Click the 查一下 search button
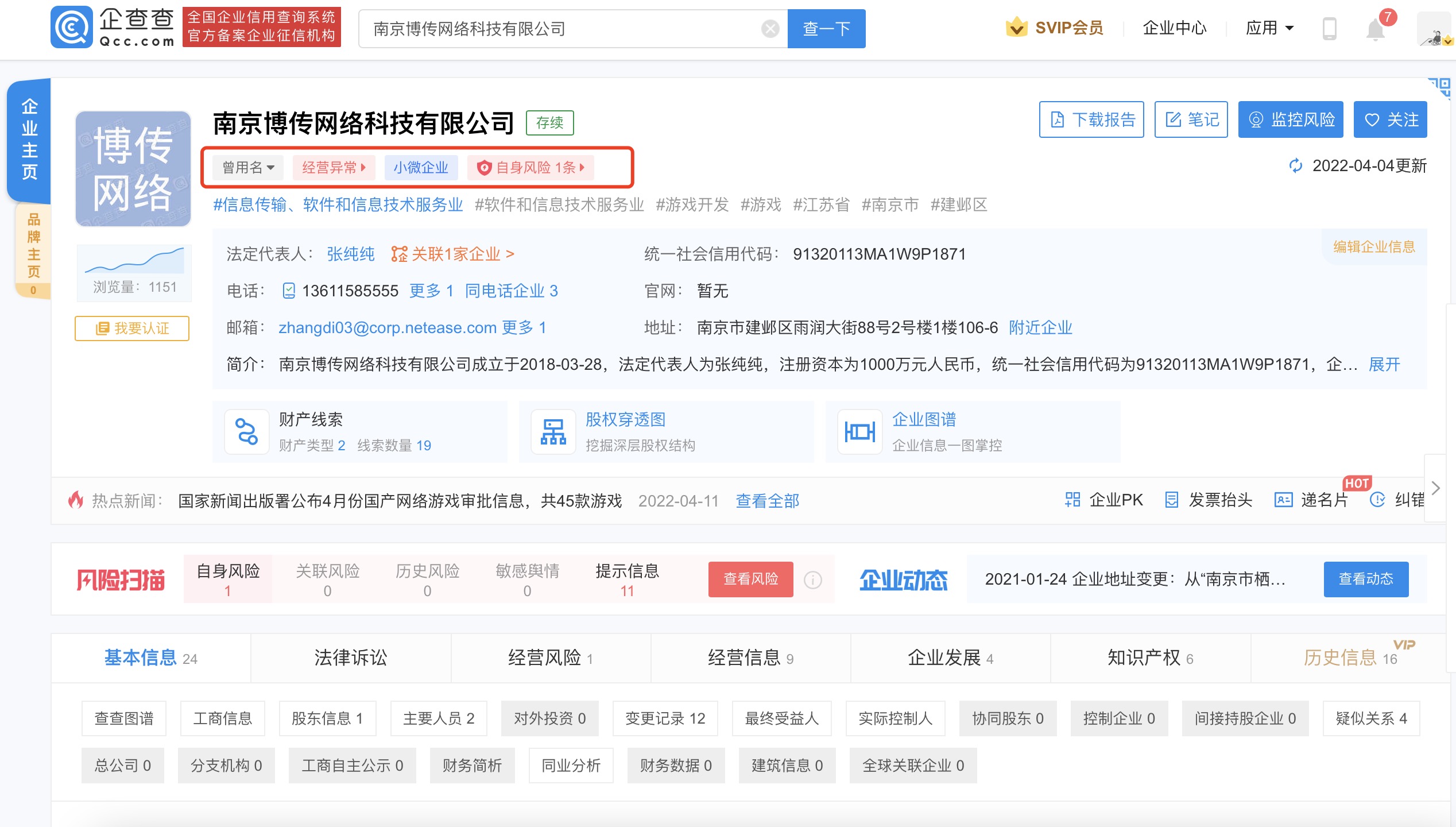Screen dimensions: 1456x827 (x=826, y=29)
